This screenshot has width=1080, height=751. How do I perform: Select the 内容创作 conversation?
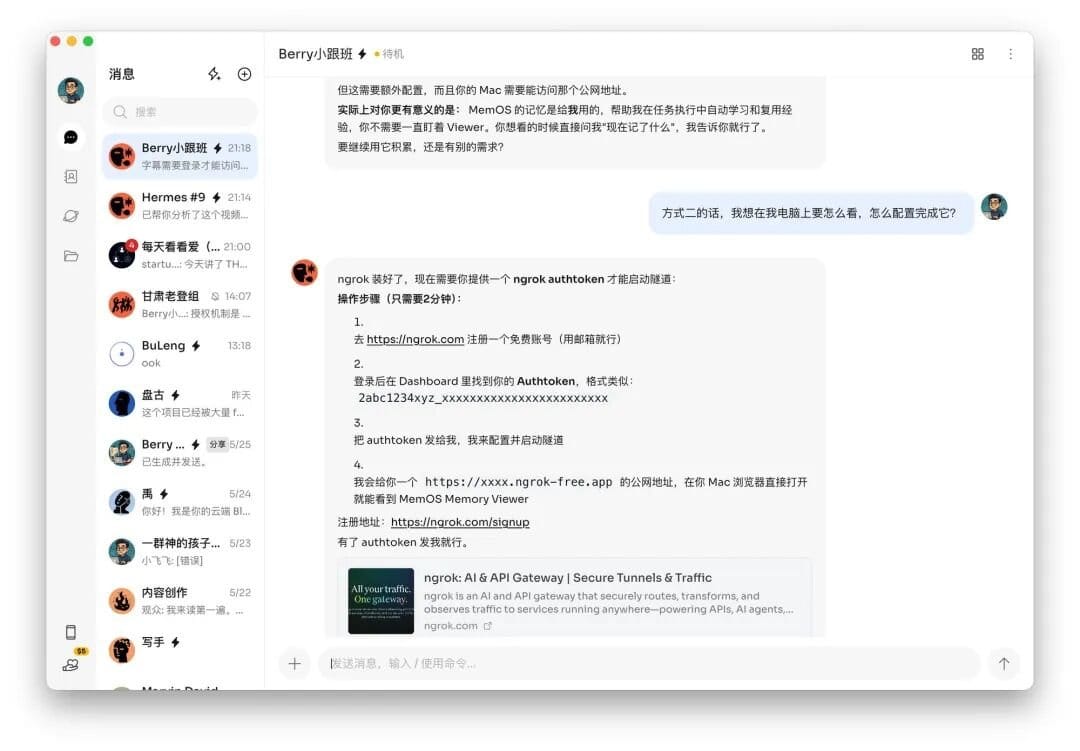coord(180,601)
